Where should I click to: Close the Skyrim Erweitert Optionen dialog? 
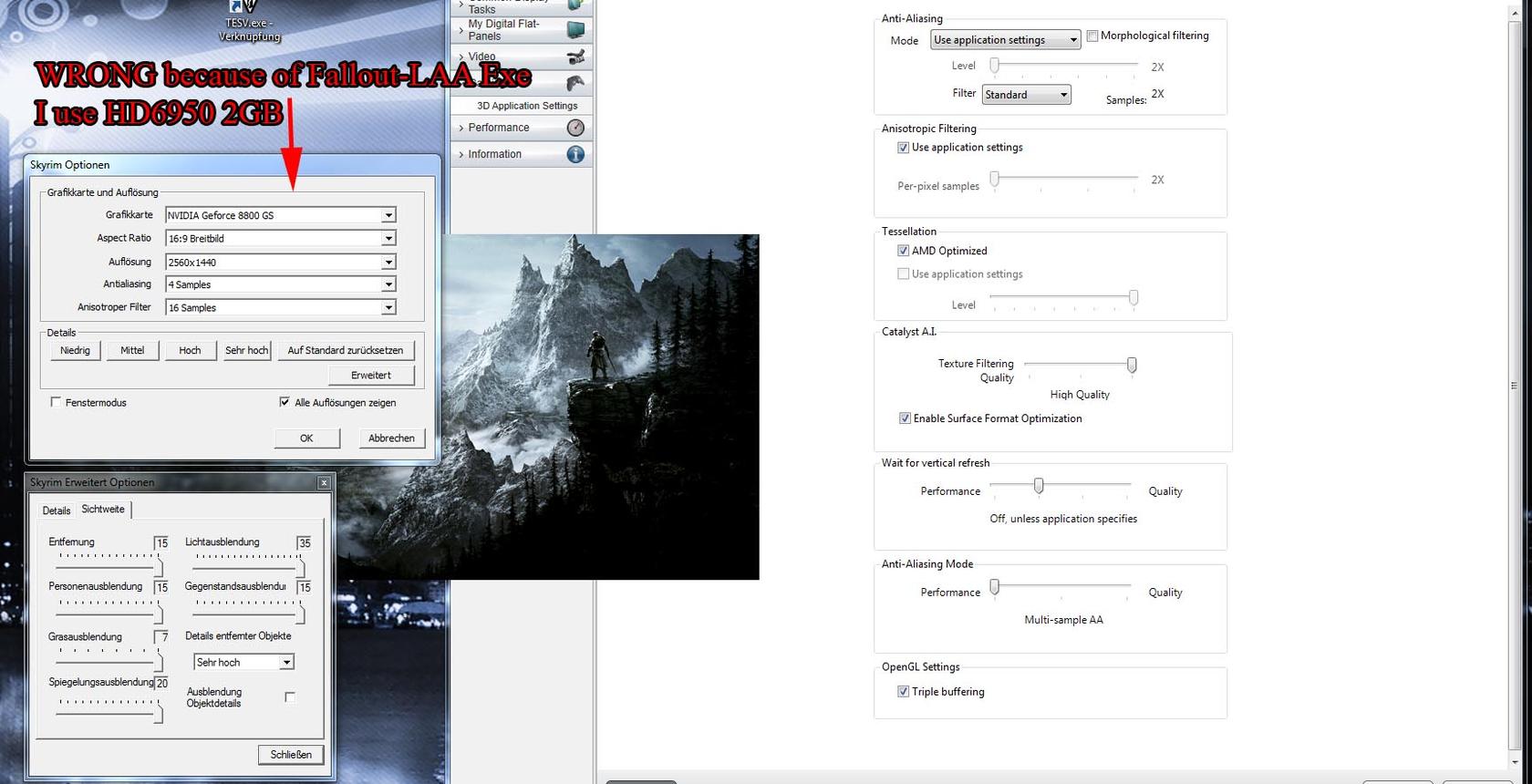pyautogui.click(x=324, y=482)
